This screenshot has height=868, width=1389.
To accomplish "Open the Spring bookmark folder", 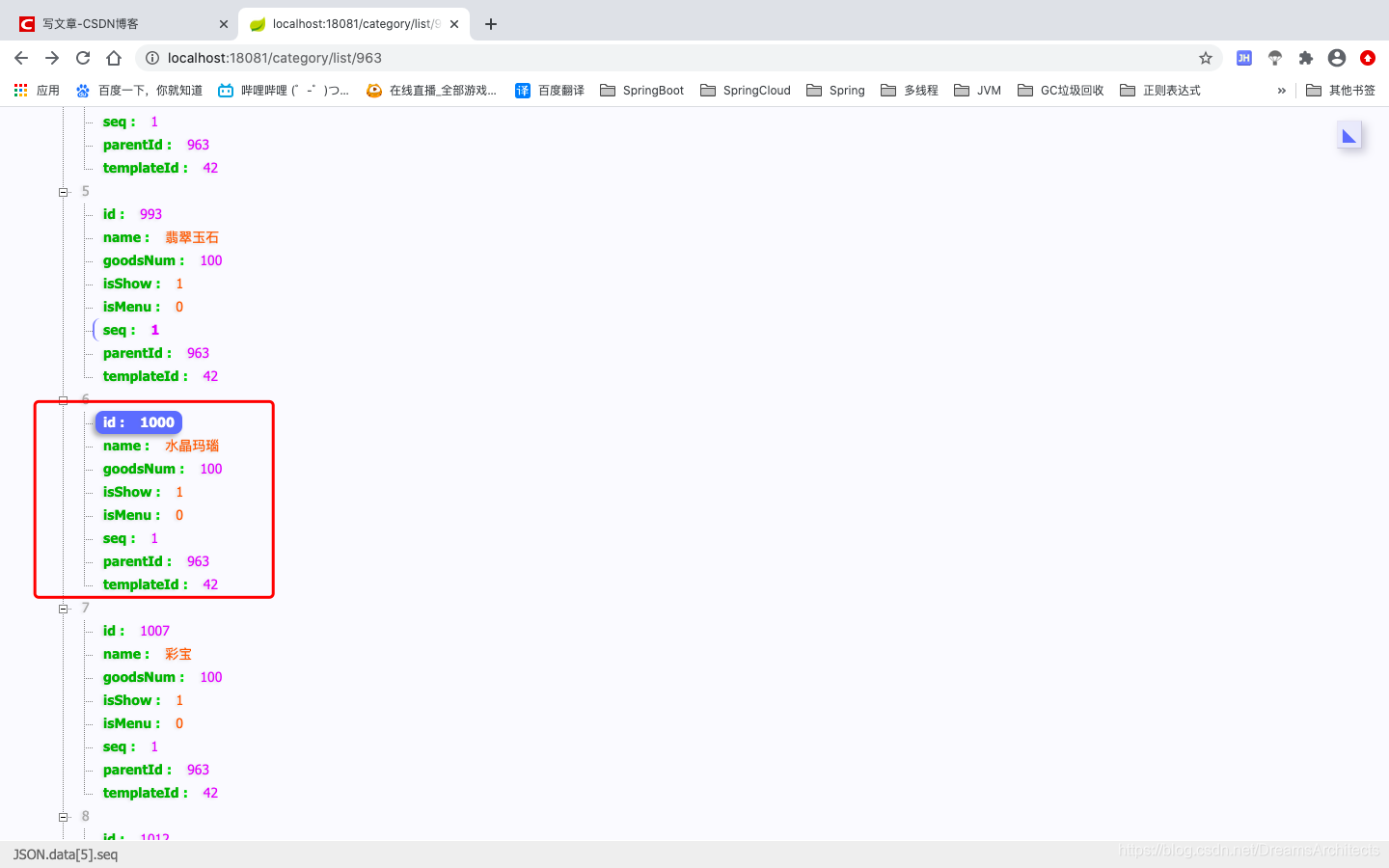I will (x=836, y=90).
